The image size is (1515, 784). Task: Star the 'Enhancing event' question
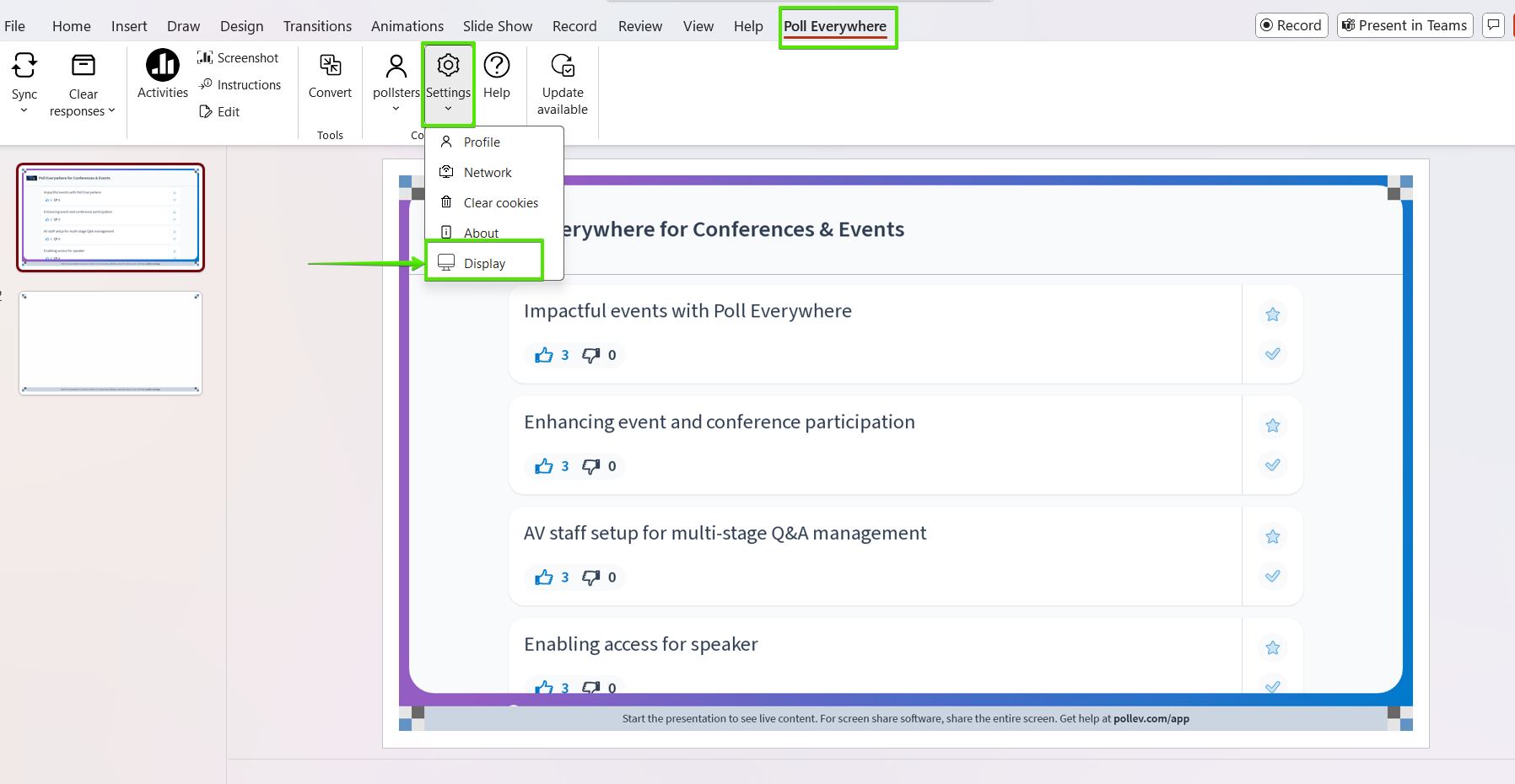pyautogui.click(x=1273, y=426)
